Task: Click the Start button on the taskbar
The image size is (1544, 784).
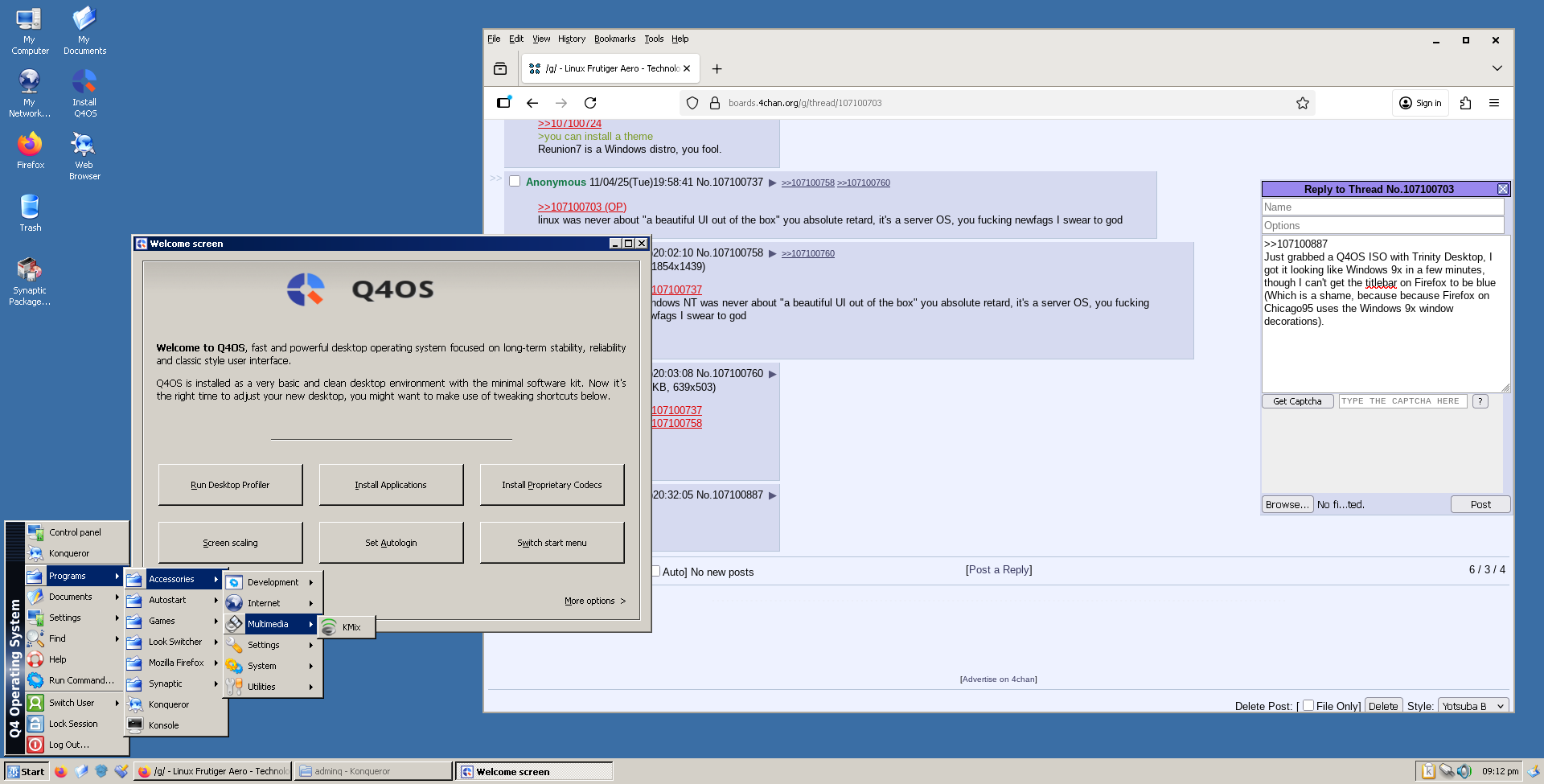Action: (x=27, y=771)
